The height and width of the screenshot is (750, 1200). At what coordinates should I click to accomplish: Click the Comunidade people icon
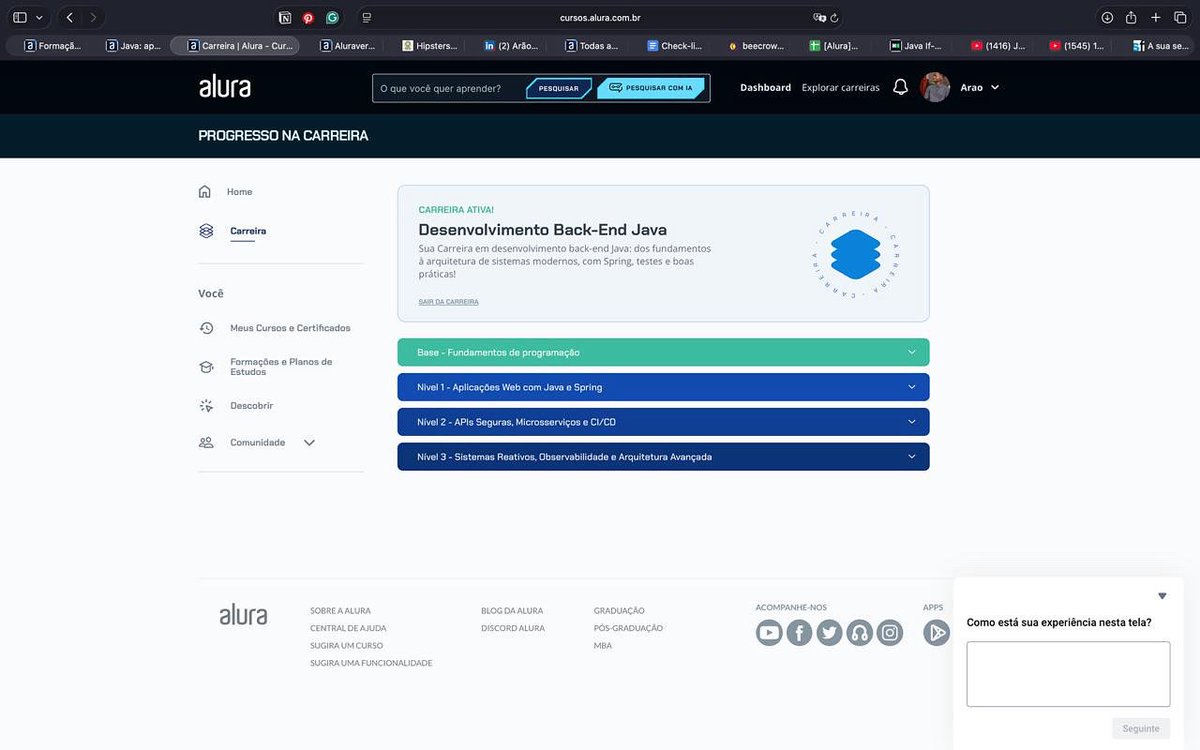coord(206,442)
